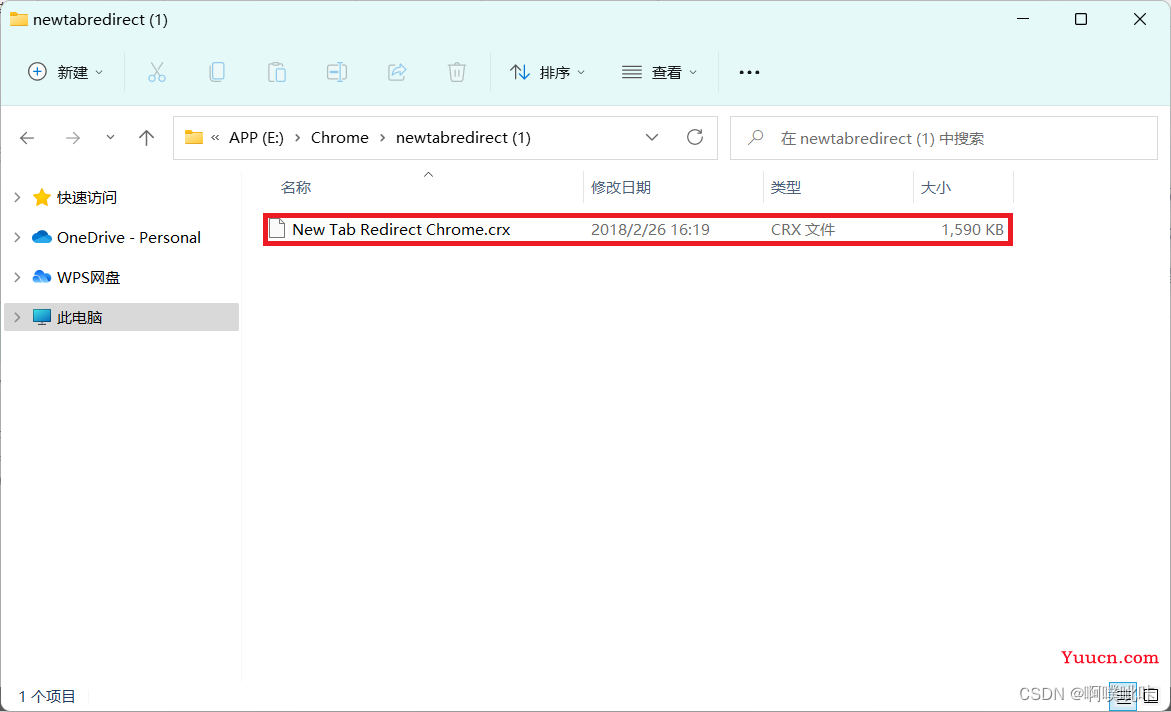
Task: Click the Paste clipboard icon
Action: tap(277, 72)
